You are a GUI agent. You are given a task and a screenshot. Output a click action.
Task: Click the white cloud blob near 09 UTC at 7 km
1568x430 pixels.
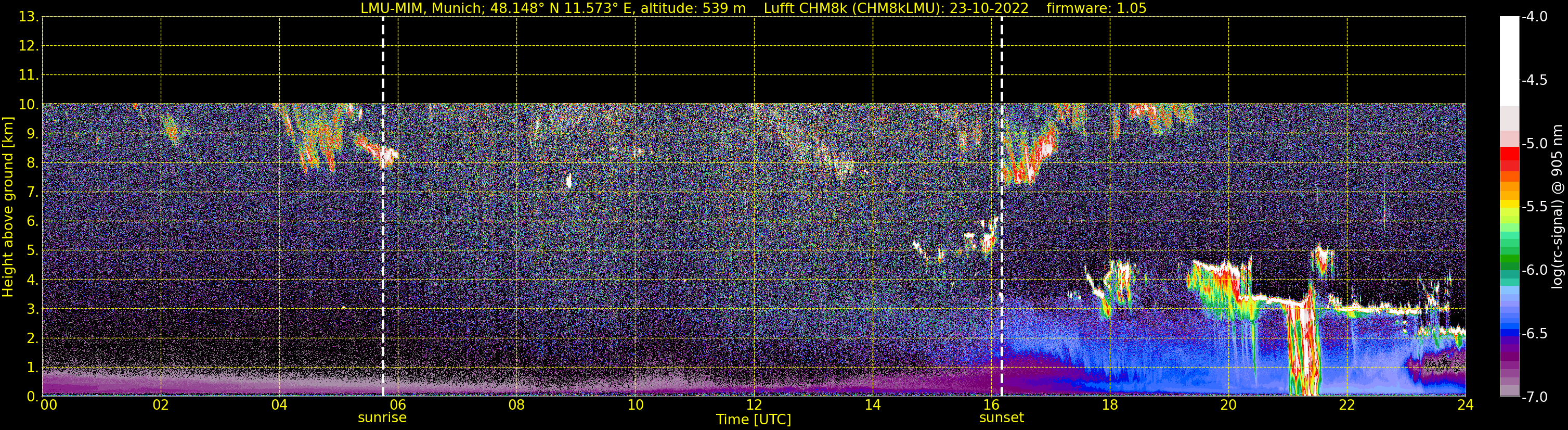568,180
